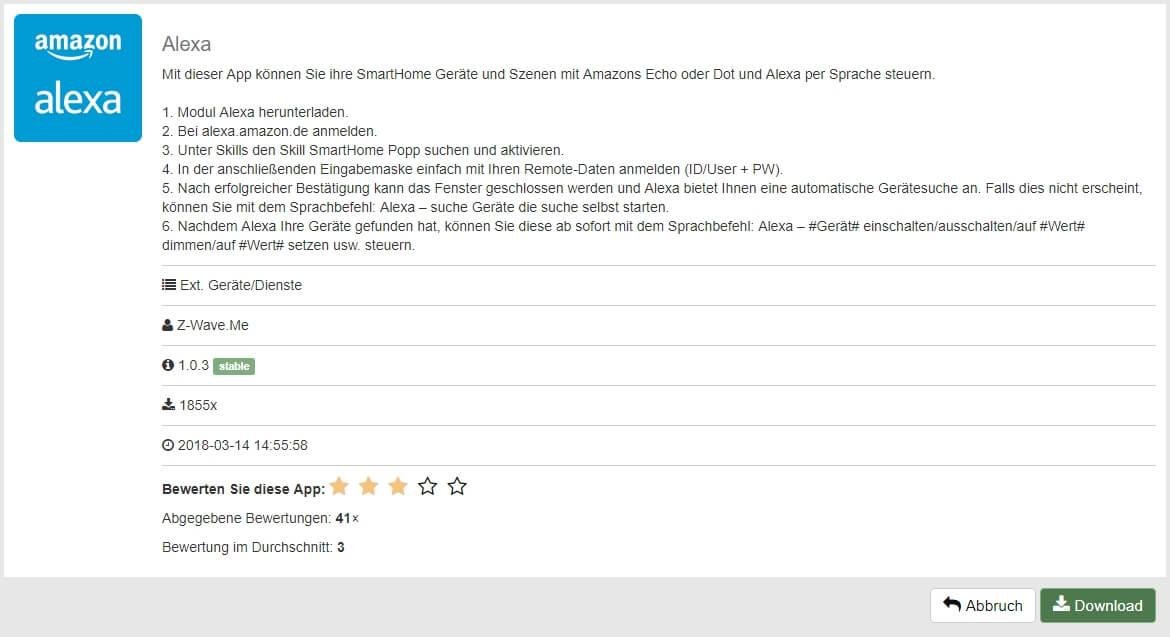
Task: Give a four-star rating
Action: tap(428, 487)
